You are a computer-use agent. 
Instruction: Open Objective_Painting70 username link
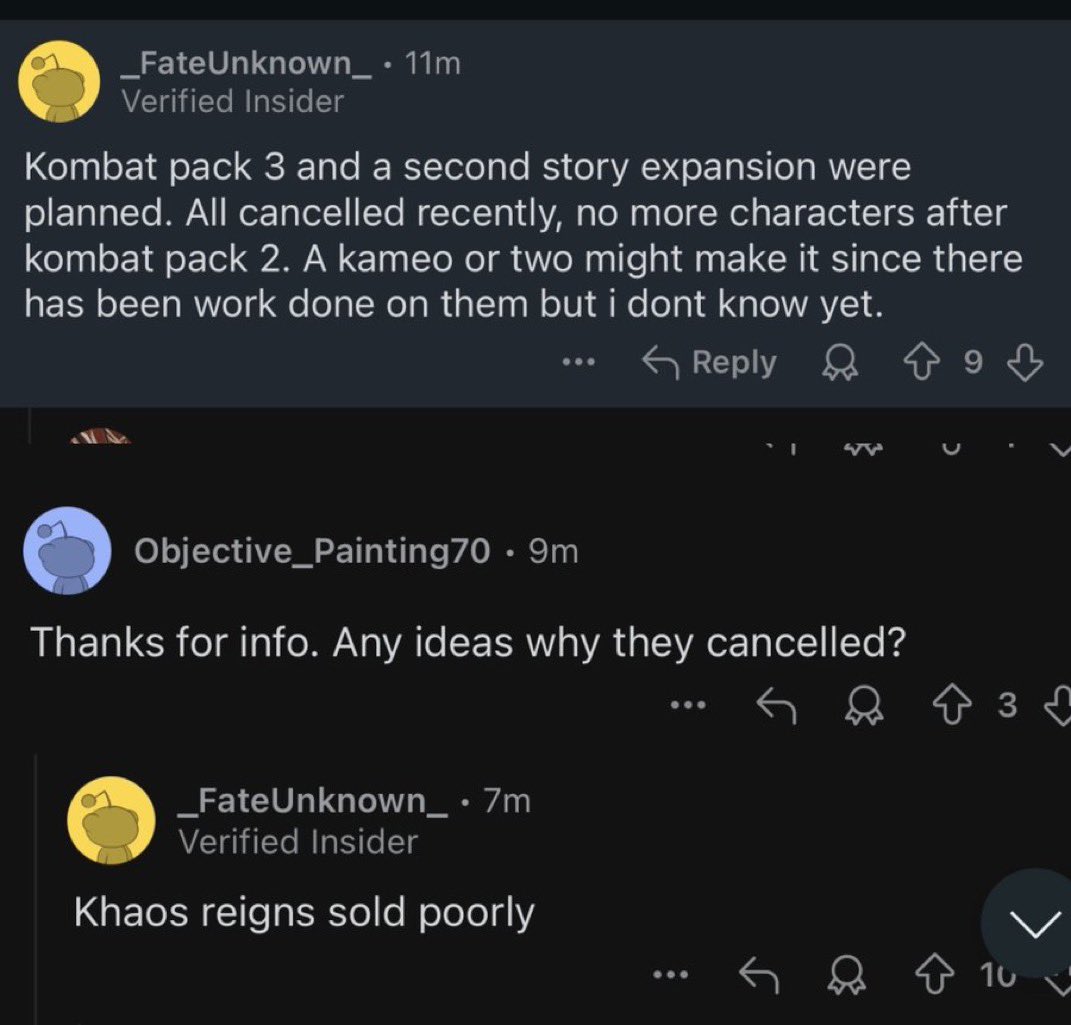pos(312,550)
